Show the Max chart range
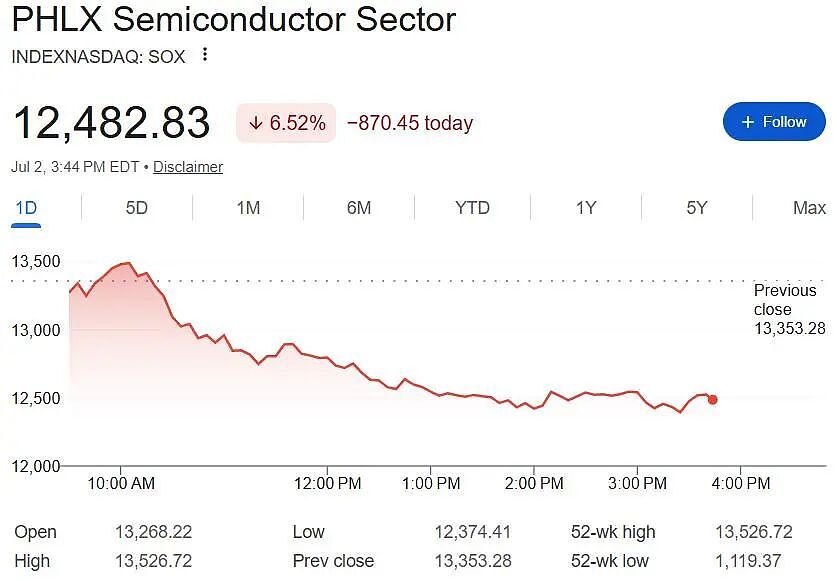 click(x=809, y=208)
